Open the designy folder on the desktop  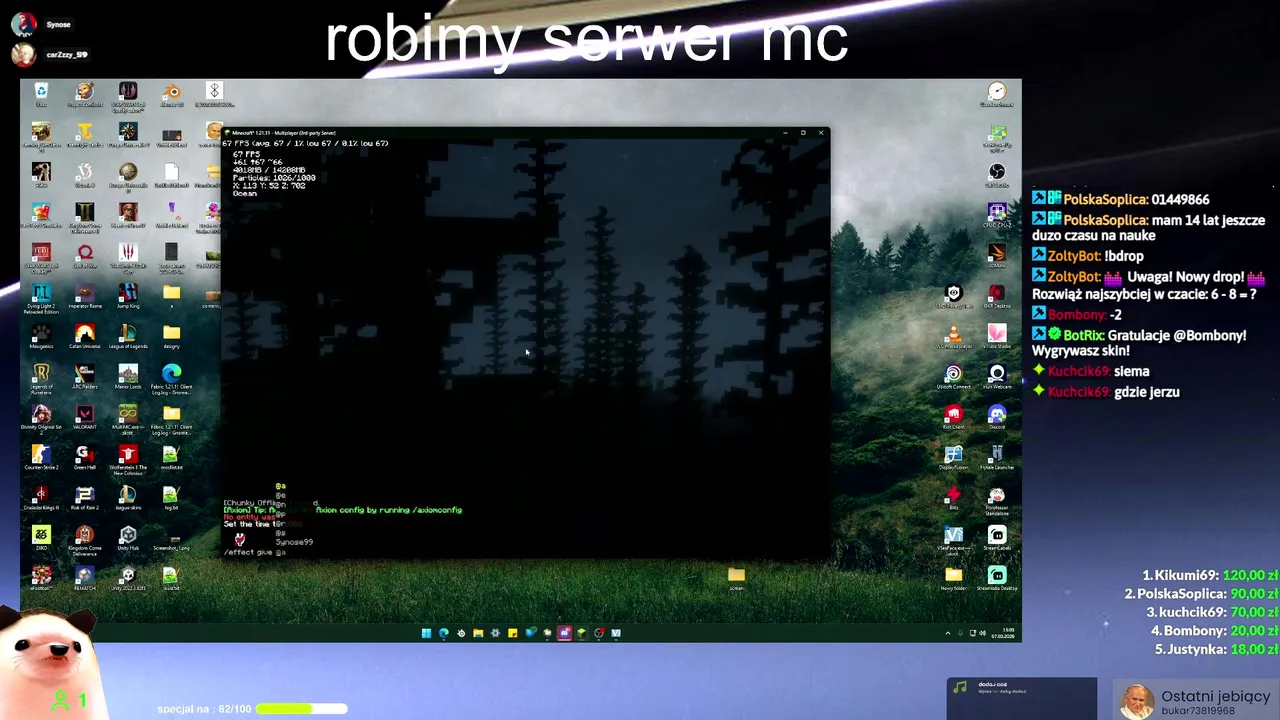171,336
